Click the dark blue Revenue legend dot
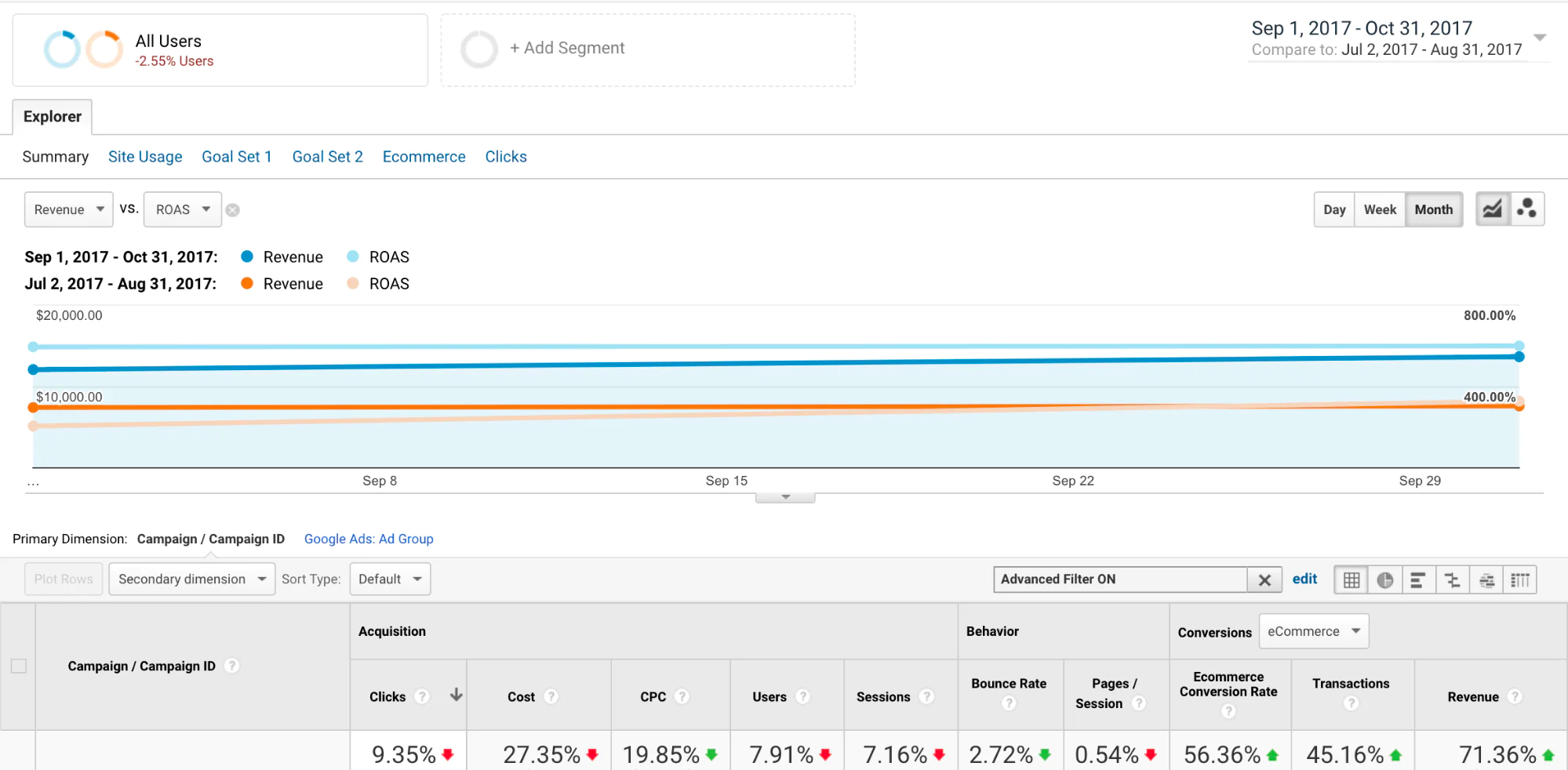The width and height of the screenshot is (1568, 770). tap(247, 256)
